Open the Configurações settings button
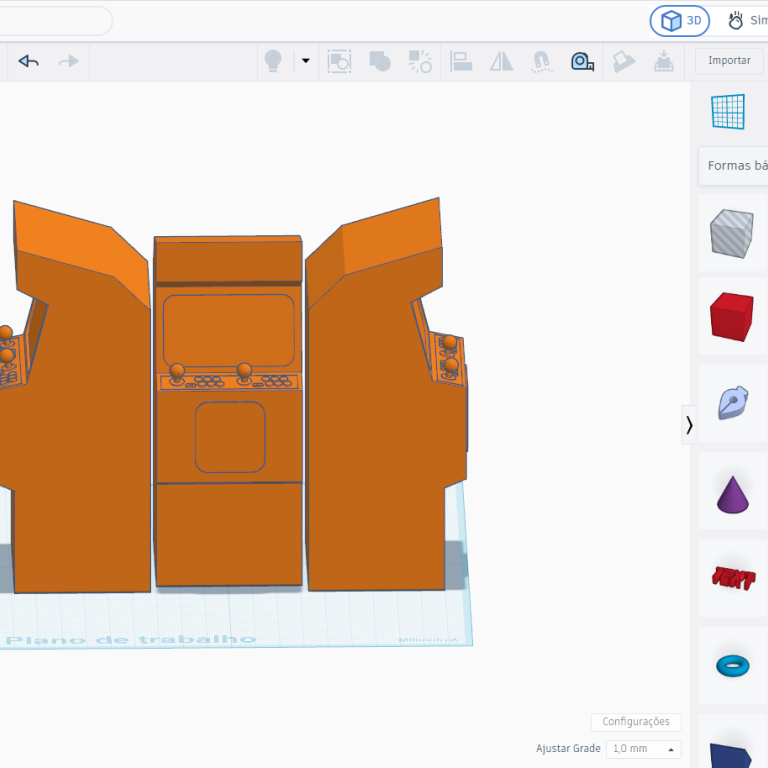 636,721
